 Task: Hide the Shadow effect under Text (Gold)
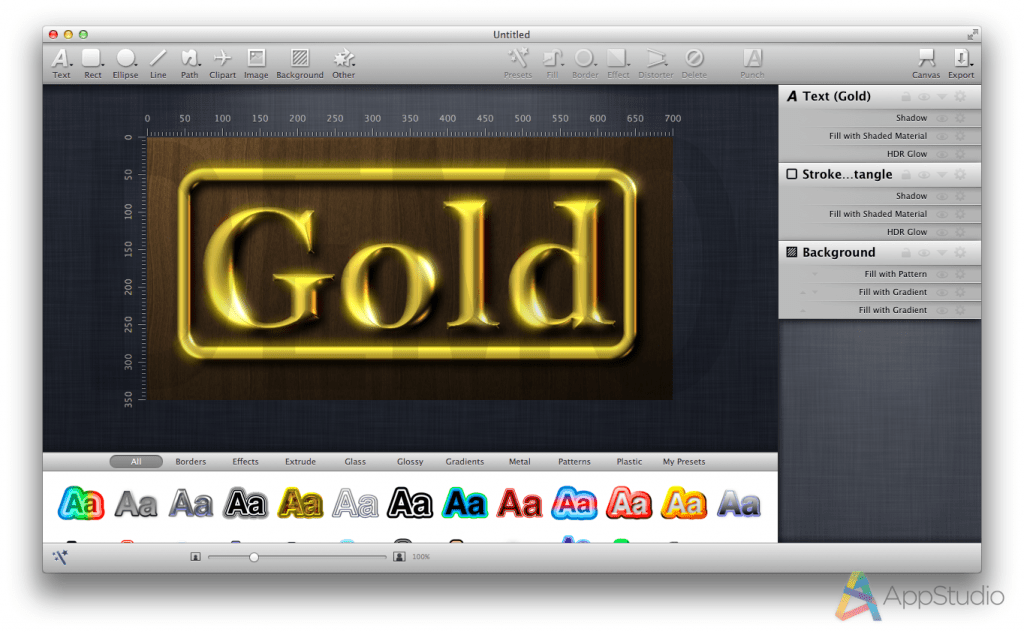(942, 118)
